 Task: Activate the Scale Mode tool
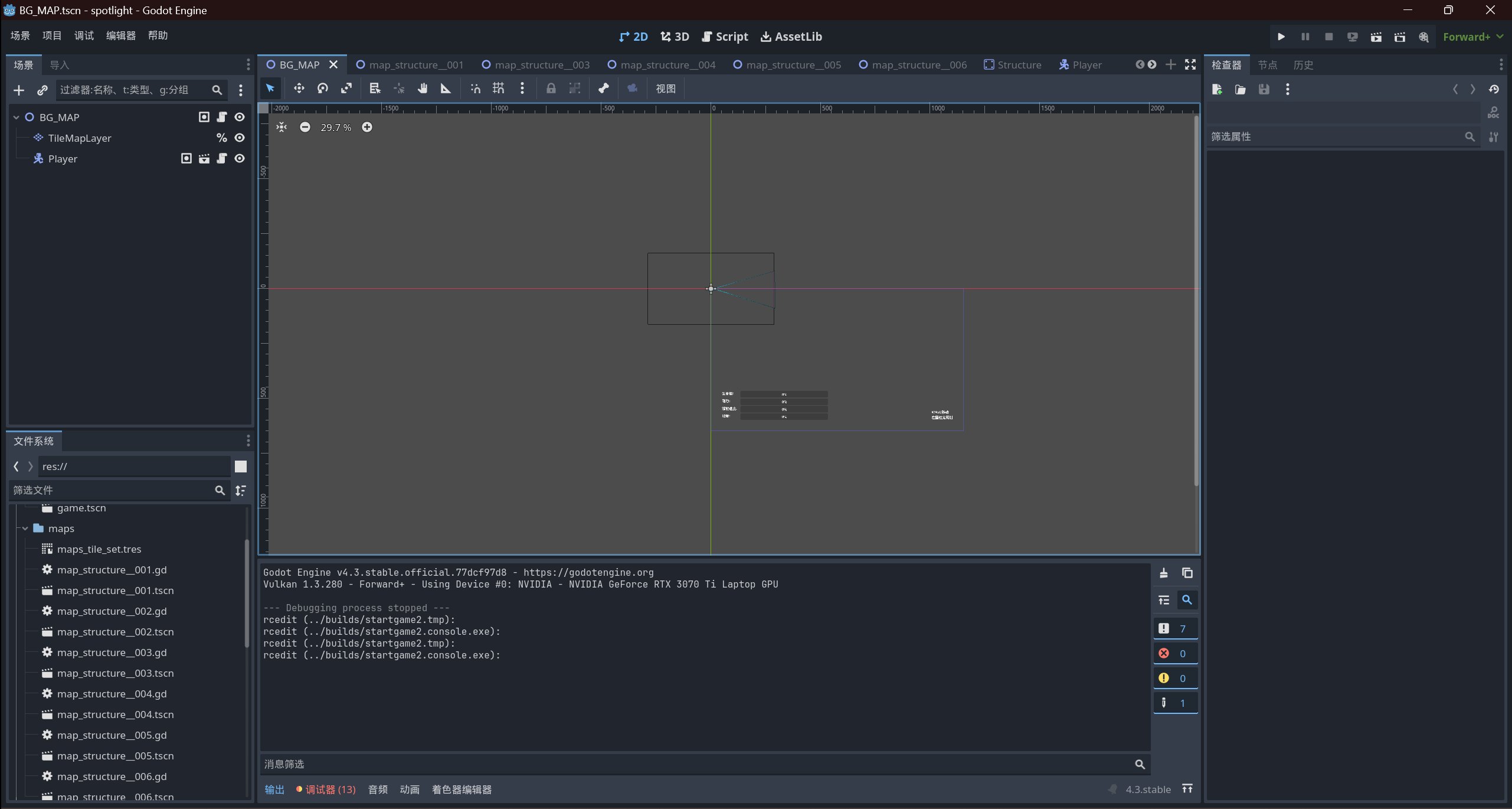(346, 89)
